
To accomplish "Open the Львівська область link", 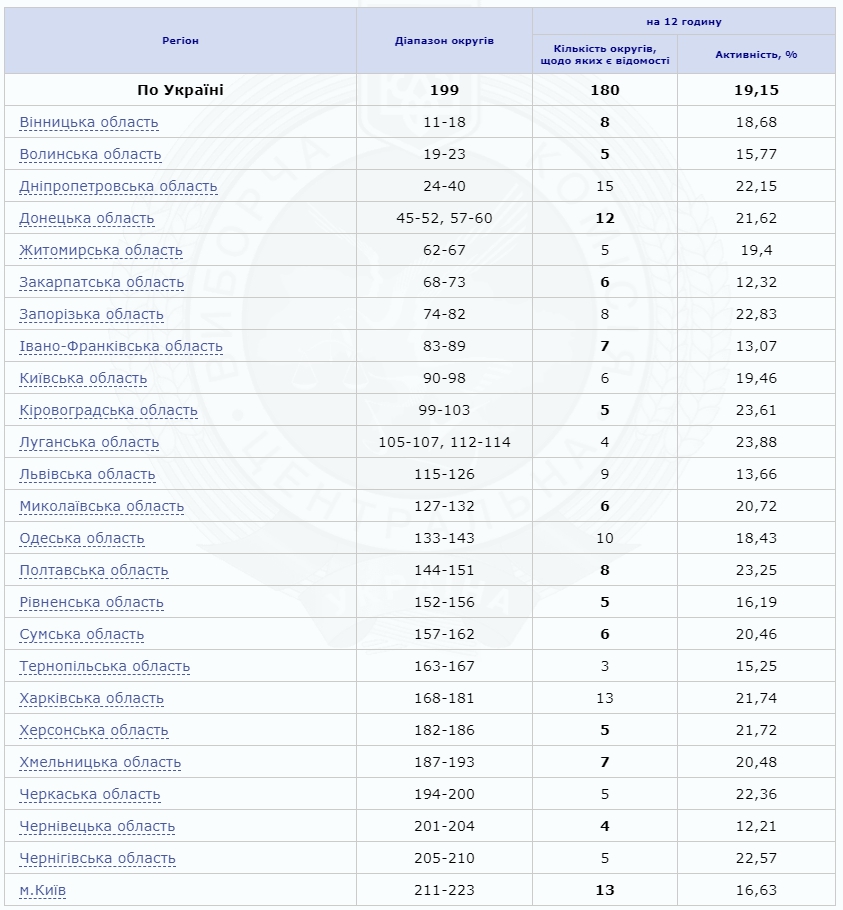I will (x=88, y=474).
